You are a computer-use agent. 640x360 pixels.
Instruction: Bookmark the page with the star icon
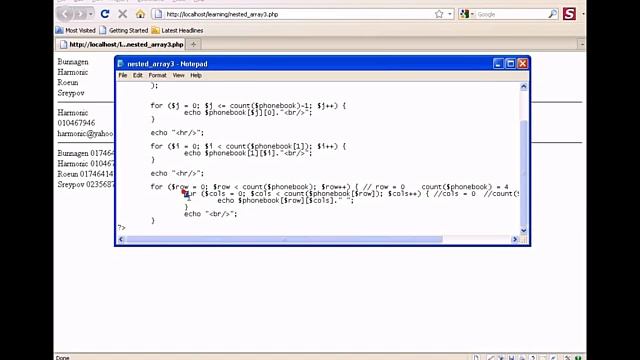(439, 14)
